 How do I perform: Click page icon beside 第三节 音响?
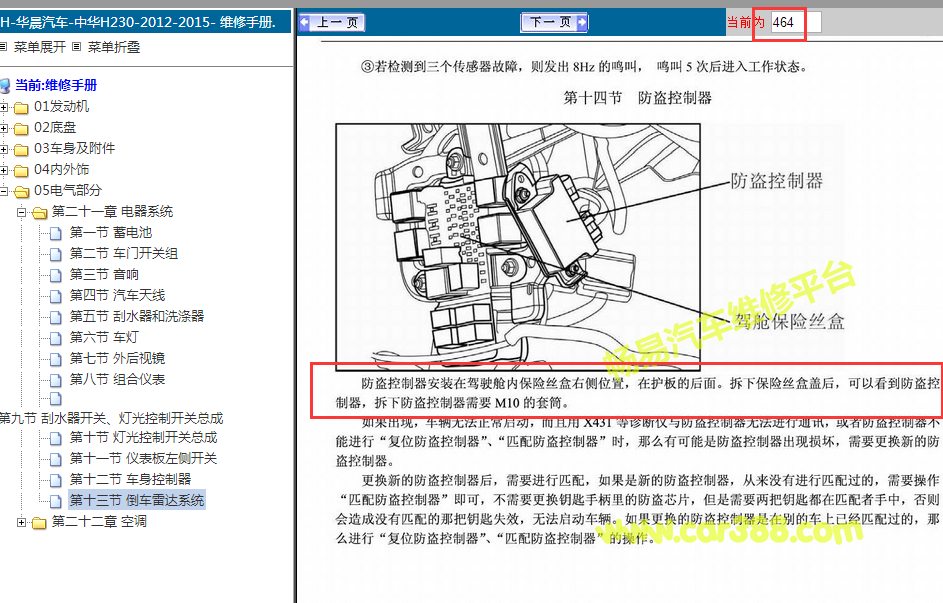[x=55, y=275]
